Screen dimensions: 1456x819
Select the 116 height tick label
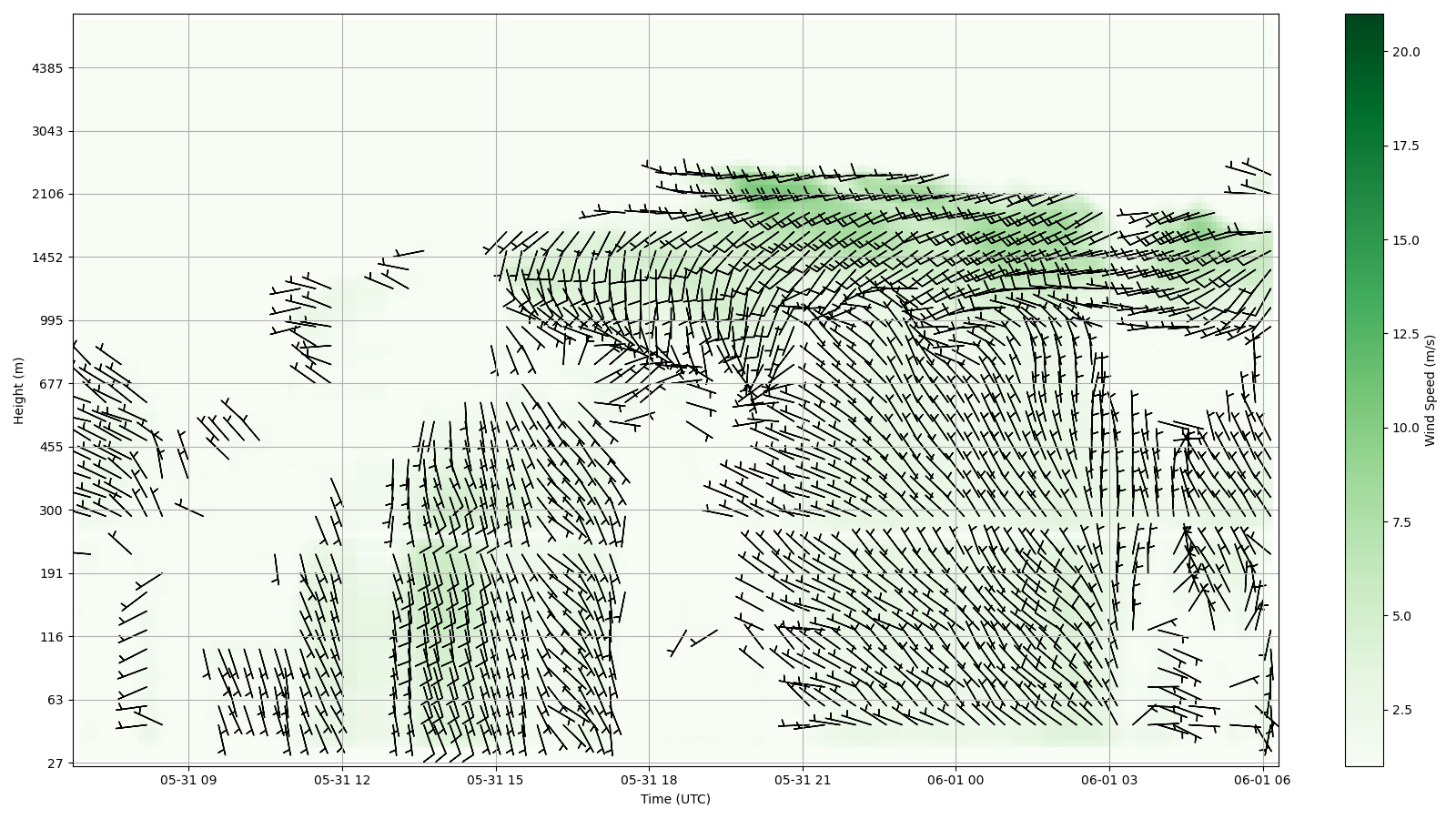tap(51, 637)
